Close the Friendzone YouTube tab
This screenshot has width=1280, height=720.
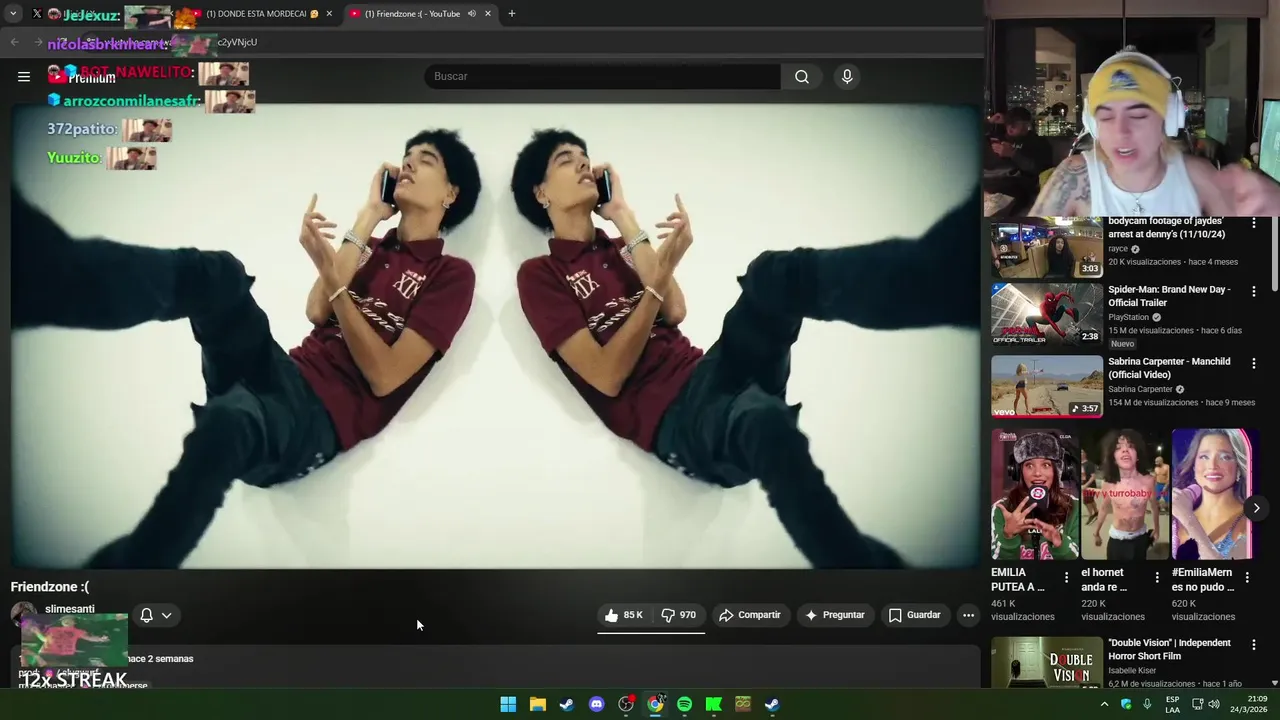click(488, 14)
